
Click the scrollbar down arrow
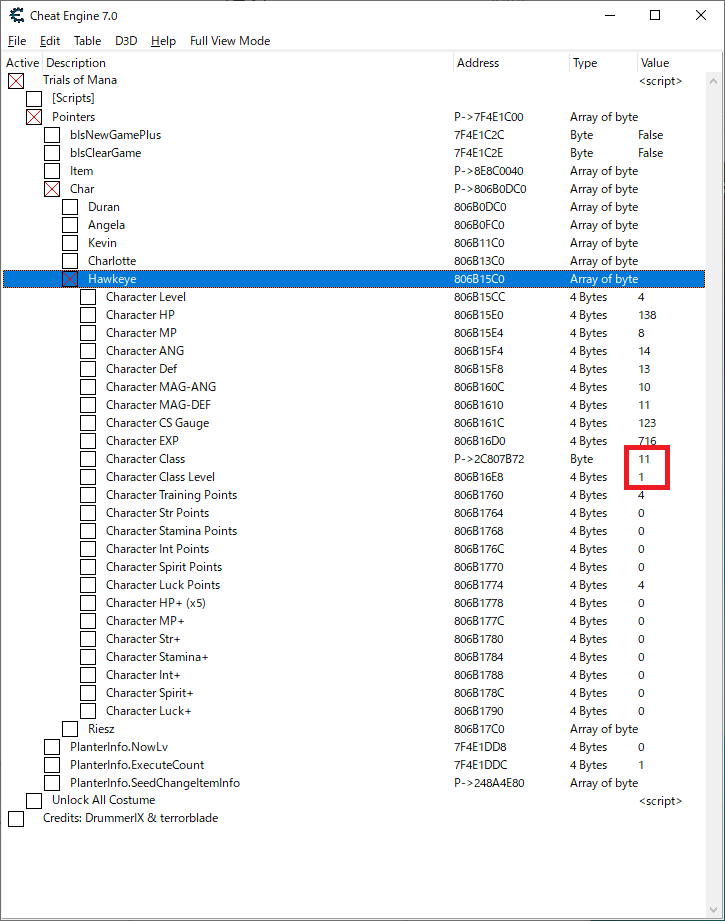(x=713, y=910)
